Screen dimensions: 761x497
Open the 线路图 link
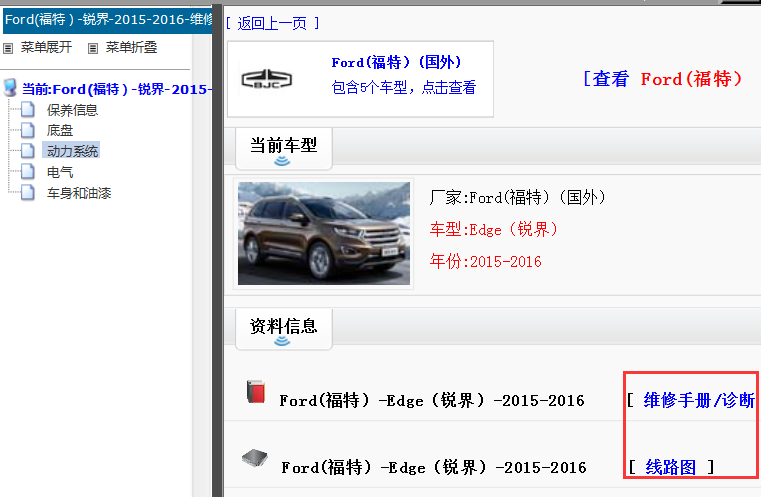coord(670,467)
